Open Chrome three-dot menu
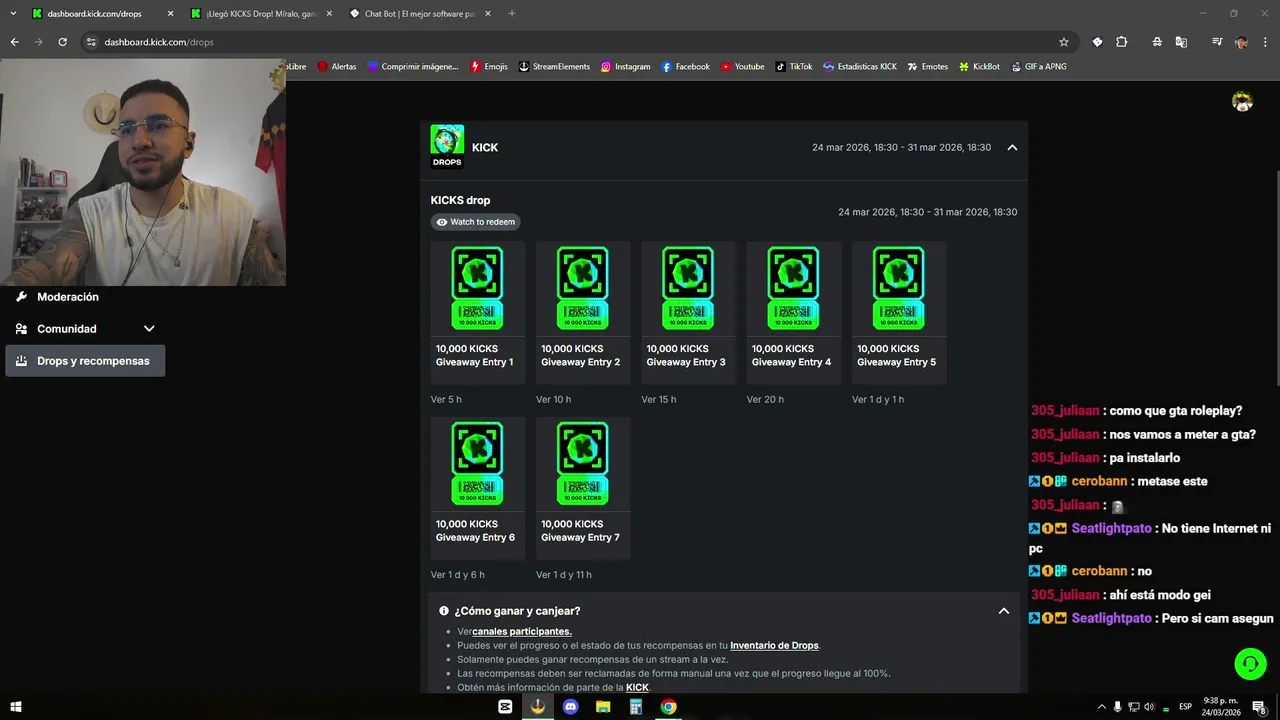 click(1266, 42)
